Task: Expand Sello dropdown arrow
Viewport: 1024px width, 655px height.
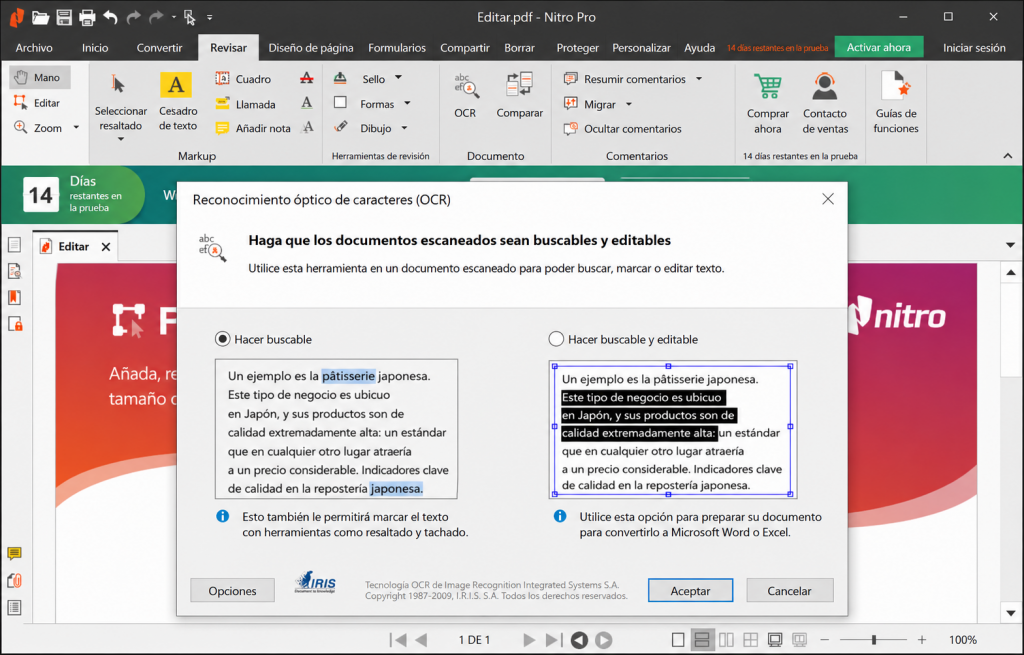Action: (x=398, y=78)
